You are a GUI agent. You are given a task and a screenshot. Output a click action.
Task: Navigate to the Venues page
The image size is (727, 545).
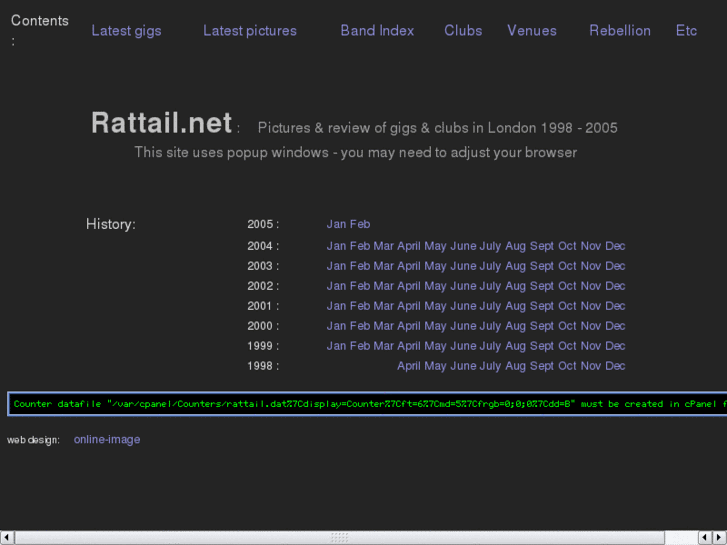click(532, 31)
